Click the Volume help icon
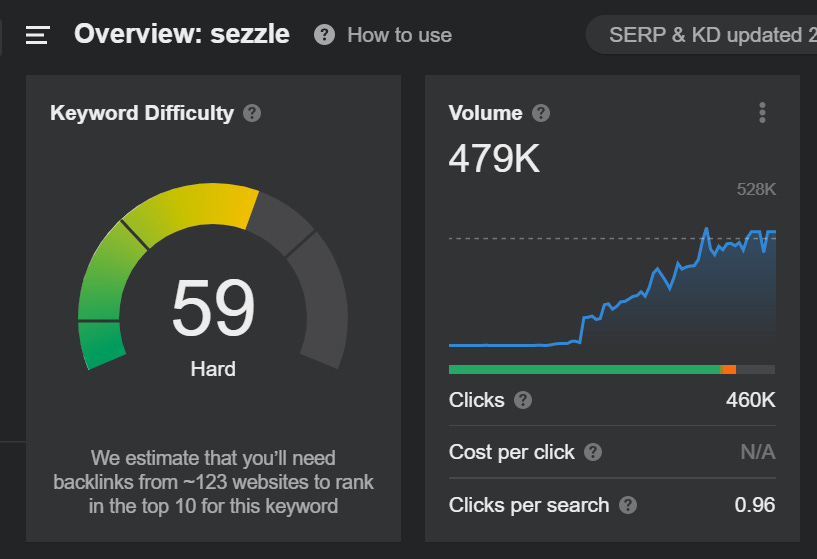817x559 pixels. [541, 113]
